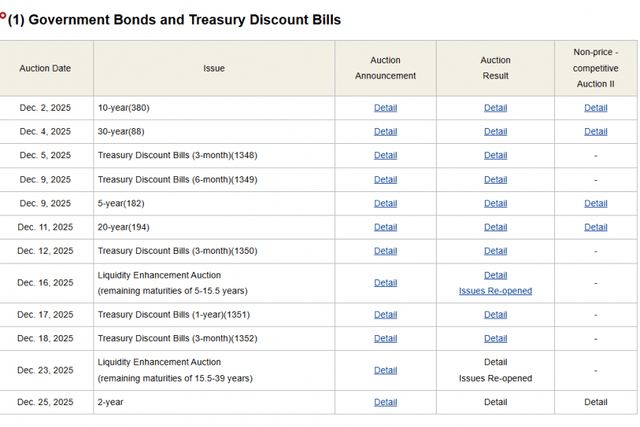The height and width of the screenshot is (427, 640).
Task: View Non-price competitive Auction II detail for 30-year(88)
Action: 595,132
